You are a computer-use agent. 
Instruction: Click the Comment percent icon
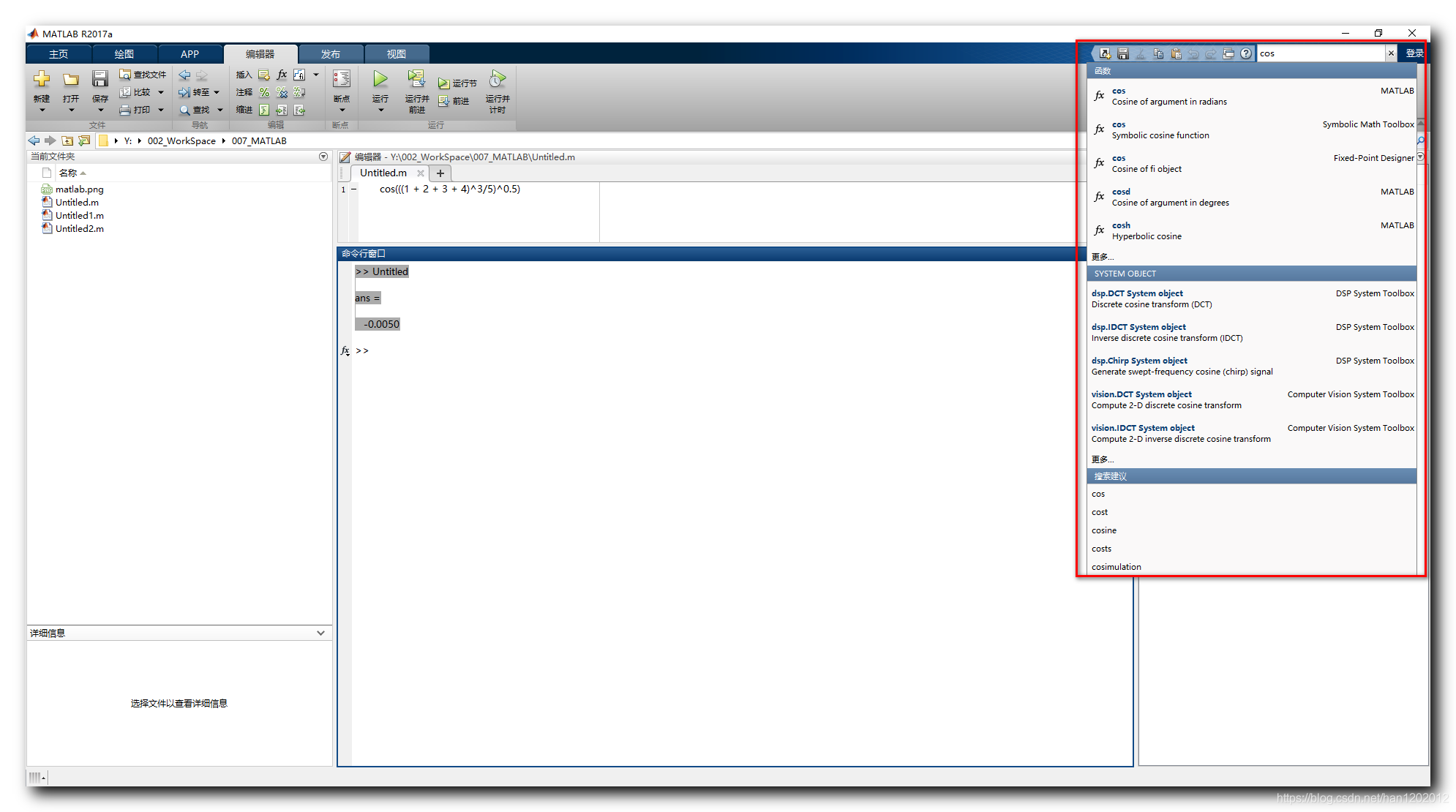click(264, 92)
